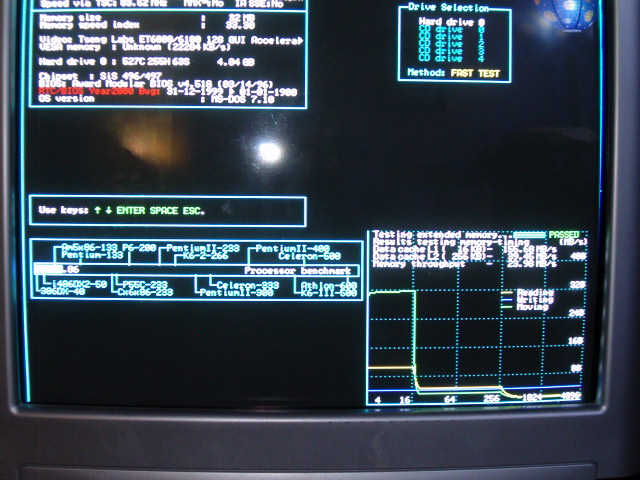Click the PentiumII-300 benchmark marker
The height and width of the screenshot is (480, 640).
pyautogui.click(x=236, y=293)
